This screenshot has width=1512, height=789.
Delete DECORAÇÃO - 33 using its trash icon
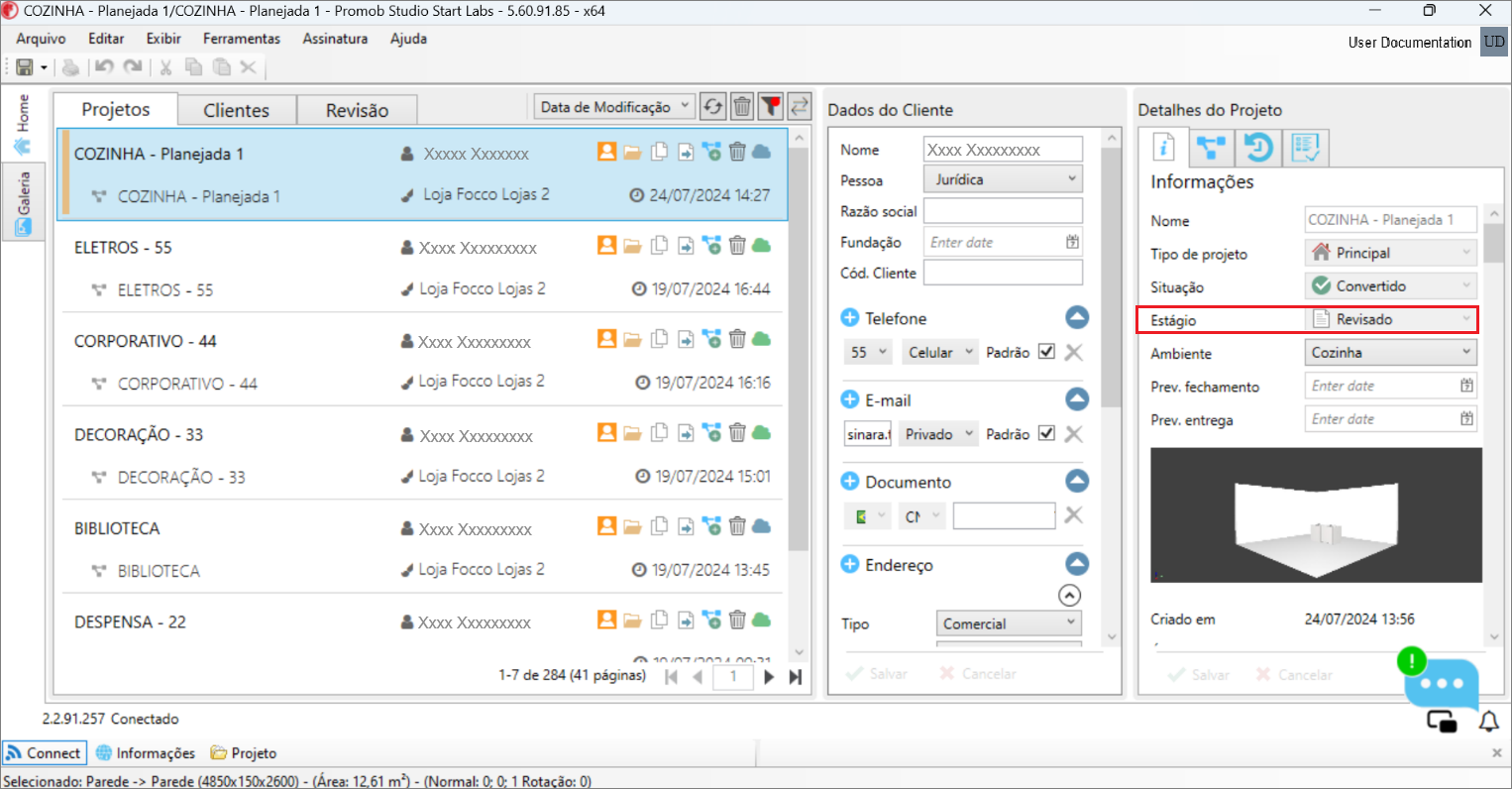point(737,432)
